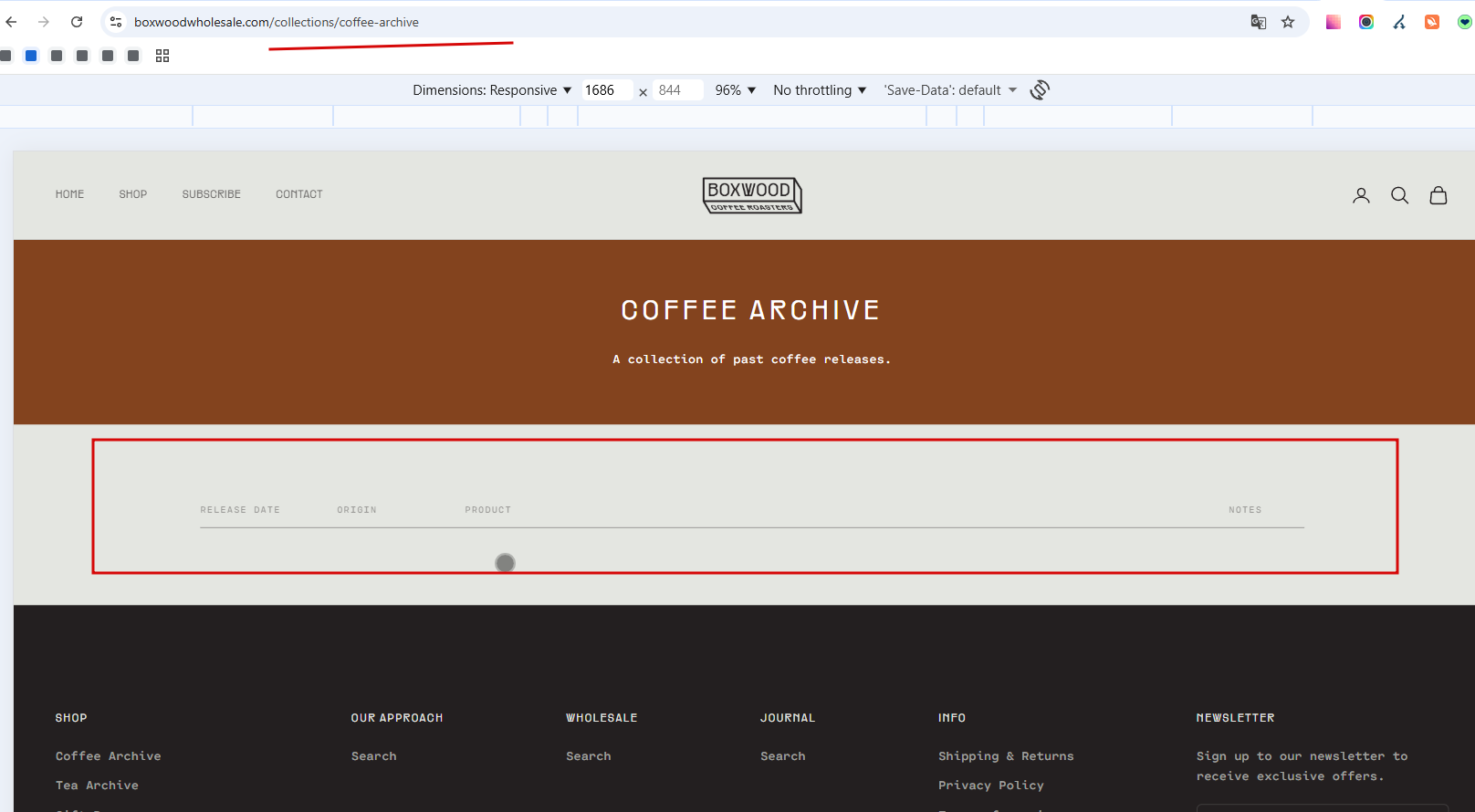View site information for boxwoodwholesale.com
This screenshot has width=1475, height=812.
click(116, 22)
